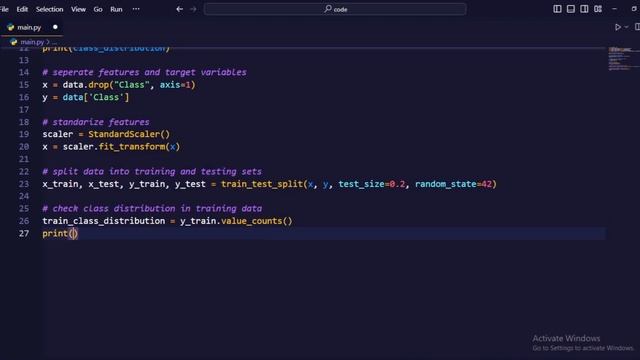The width and height of the screenshot is (640, 360).
Task: Toggle the primary side bar layout icon
Action: click(557, 9)
